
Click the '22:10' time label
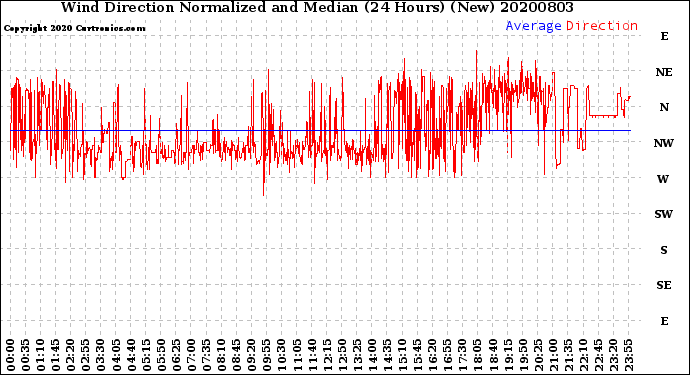coord(583,355)
